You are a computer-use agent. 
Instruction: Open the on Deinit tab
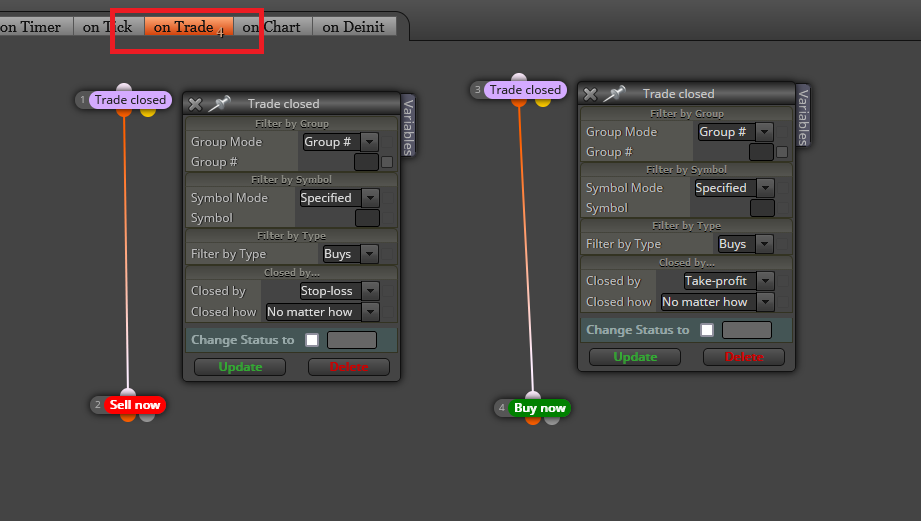(x=354, y=27)
